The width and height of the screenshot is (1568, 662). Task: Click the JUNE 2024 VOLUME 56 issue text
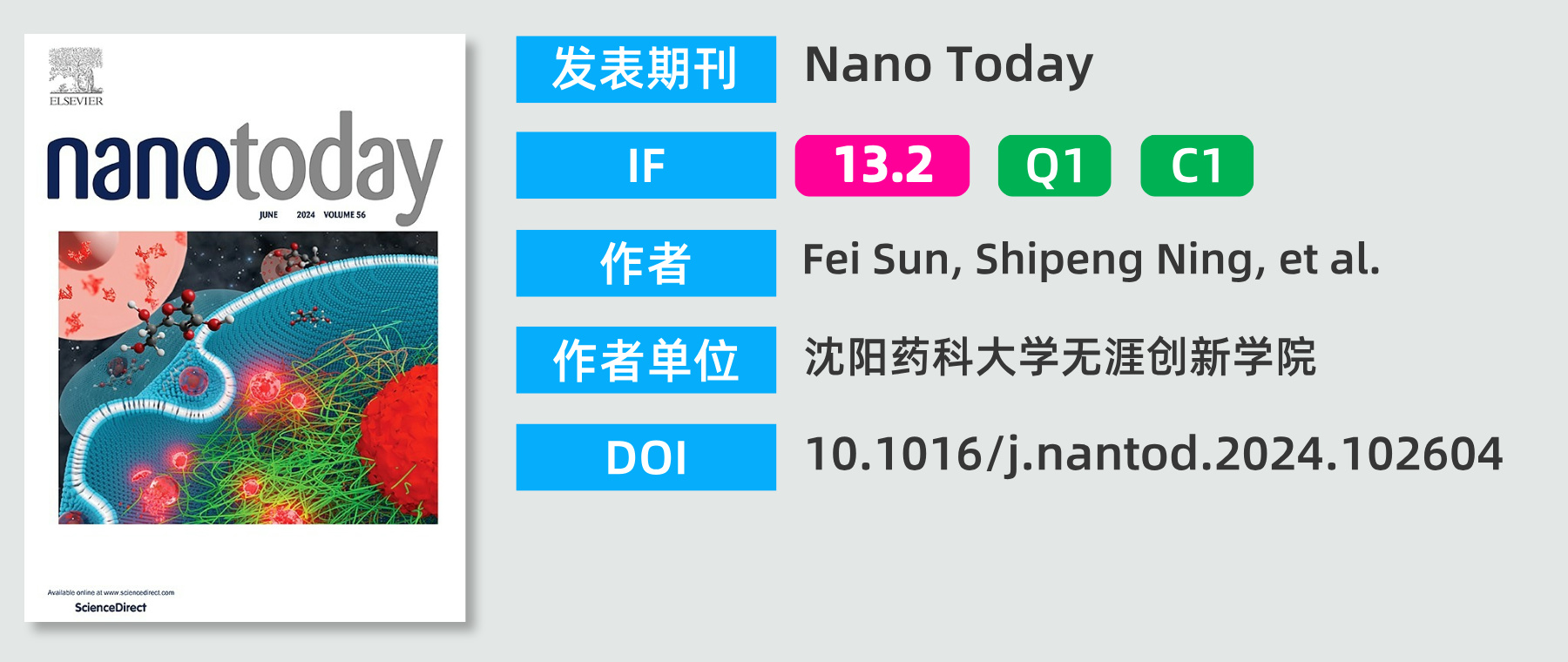(x=313, y=214)
